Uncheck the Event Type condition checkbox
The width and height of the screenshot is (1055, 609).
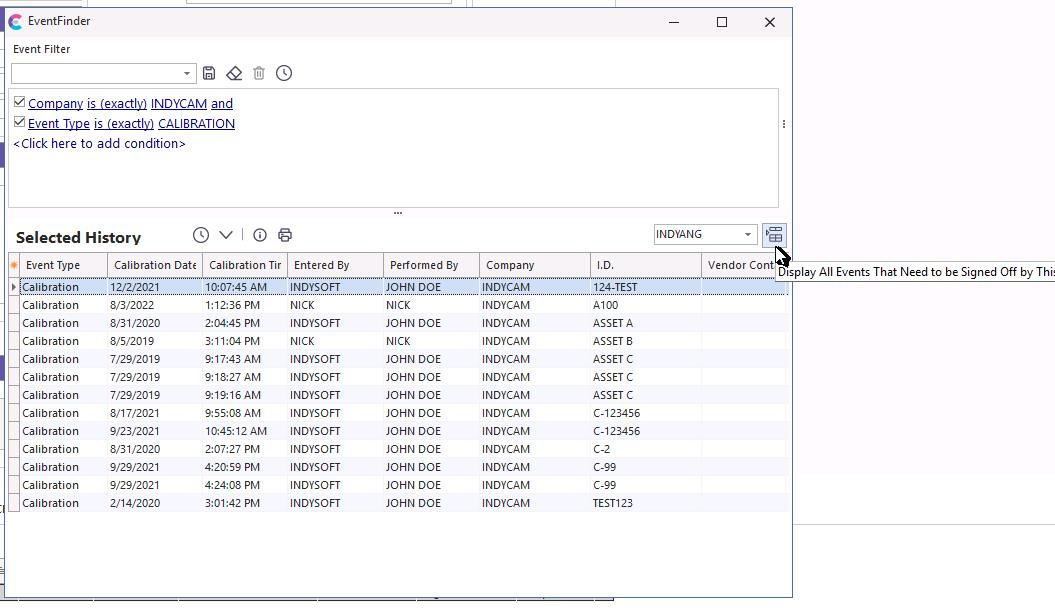19,122
